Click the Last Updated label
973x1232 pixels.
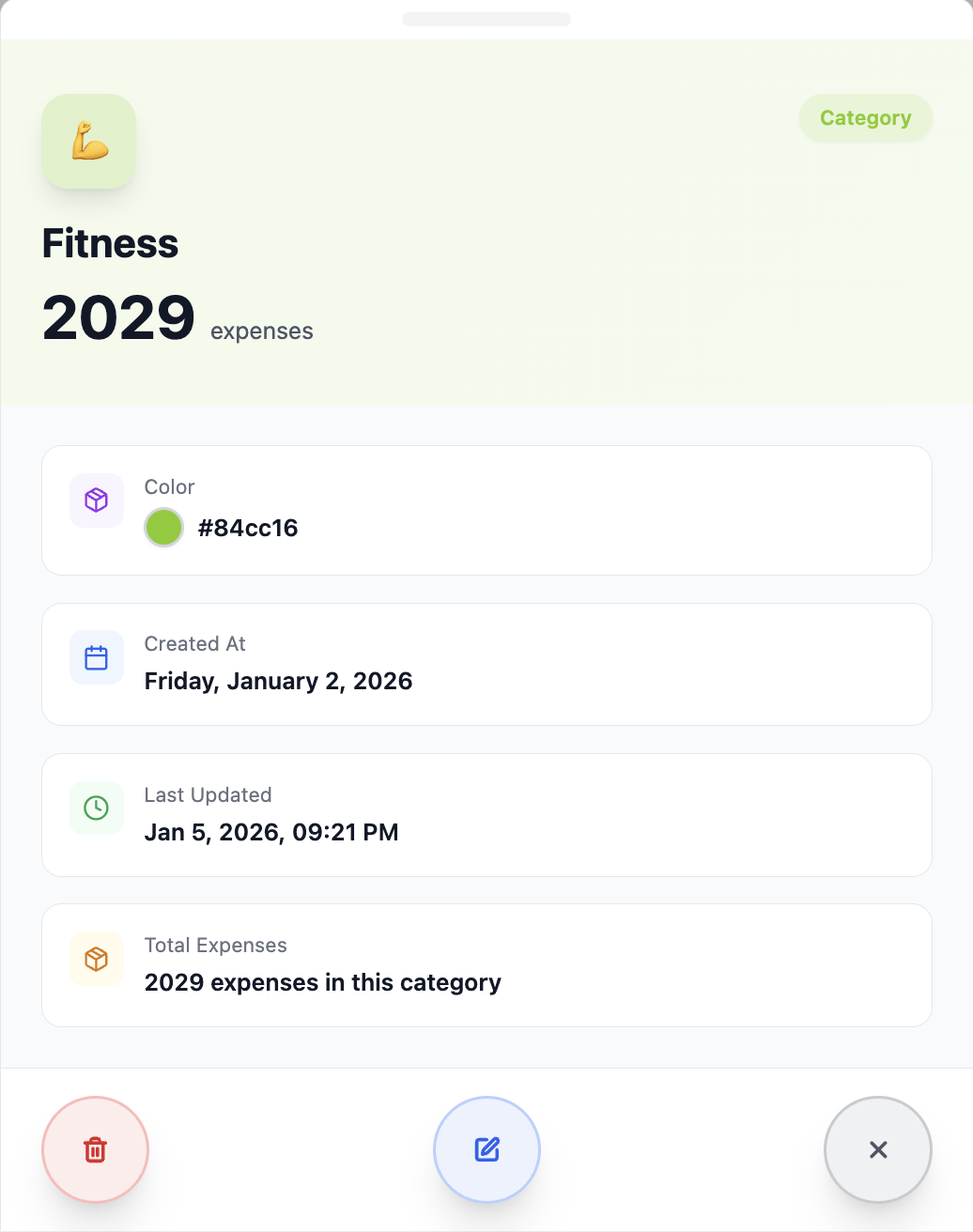(x=208, y=794)
